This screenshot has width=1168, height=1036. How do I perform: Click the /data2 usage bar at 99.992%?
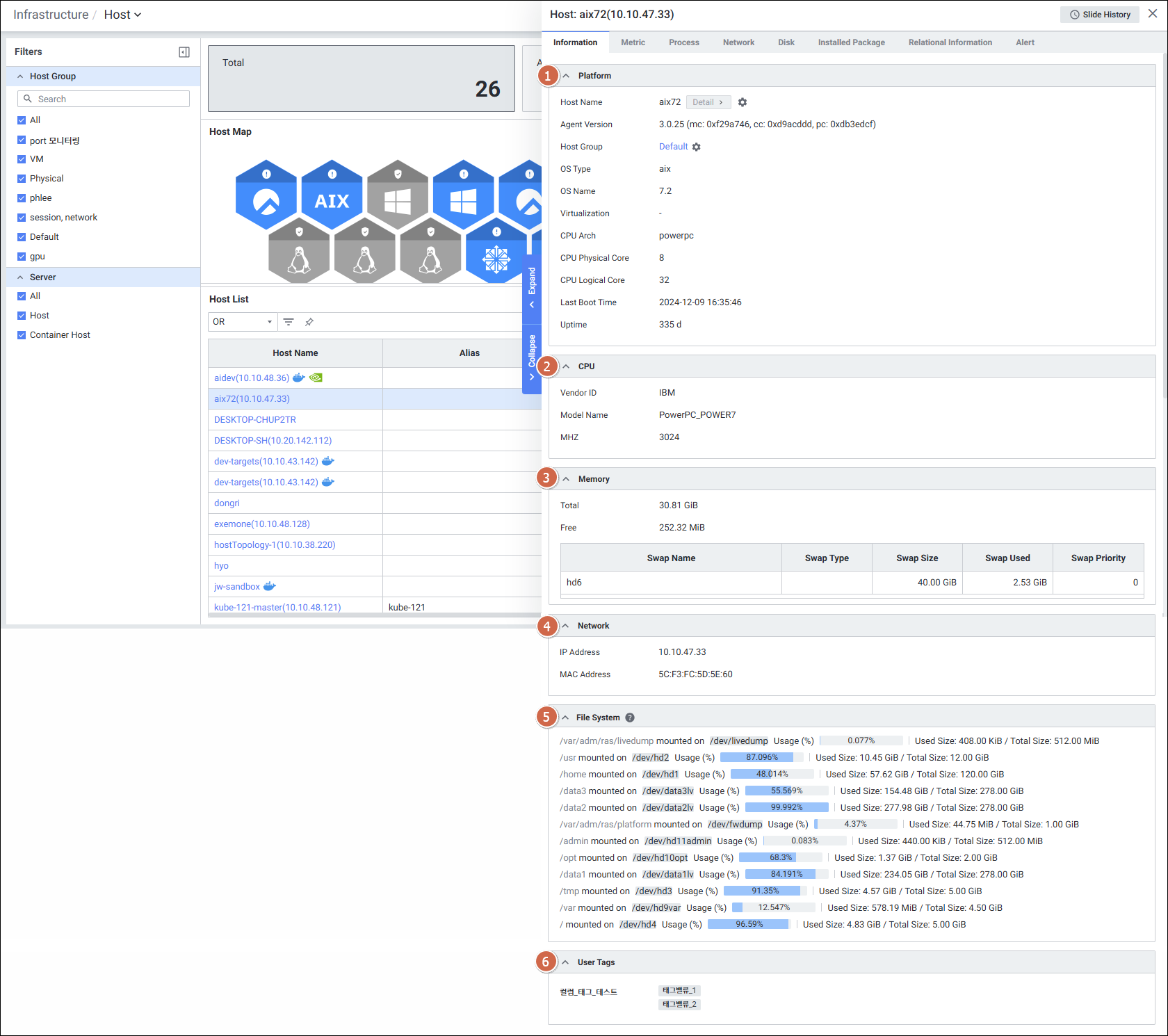click(786, 808)
